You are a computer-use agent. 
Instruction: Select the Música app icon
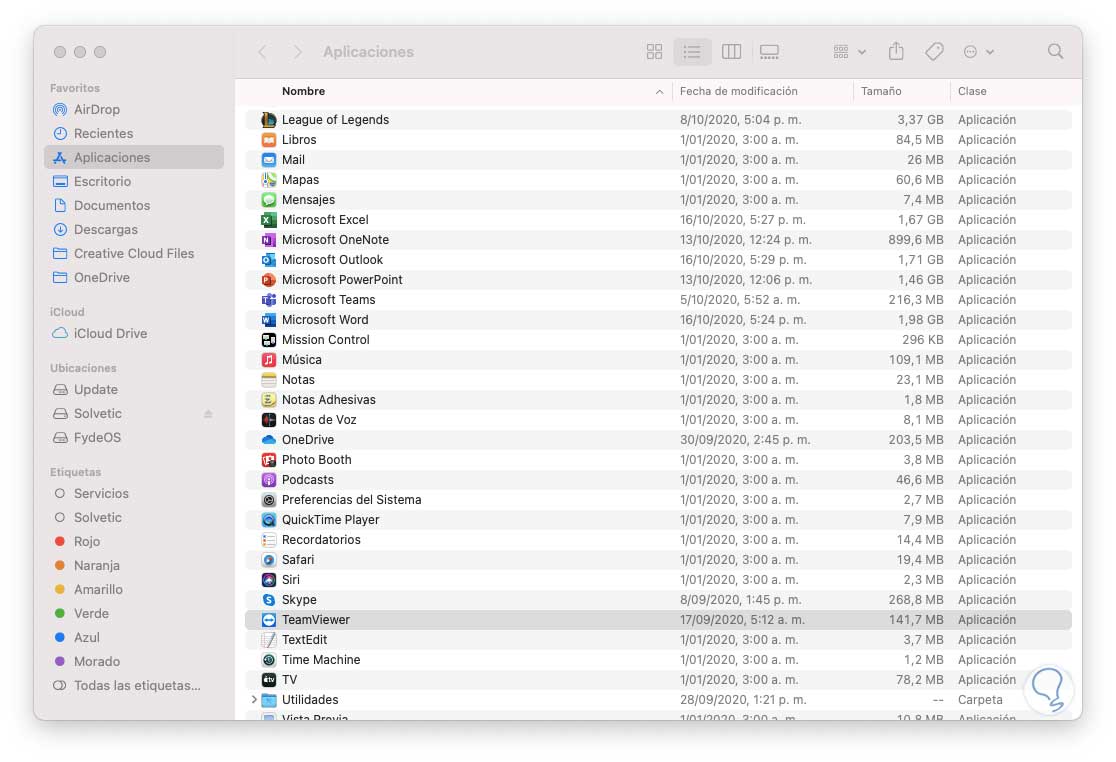(x=268, y=360)
